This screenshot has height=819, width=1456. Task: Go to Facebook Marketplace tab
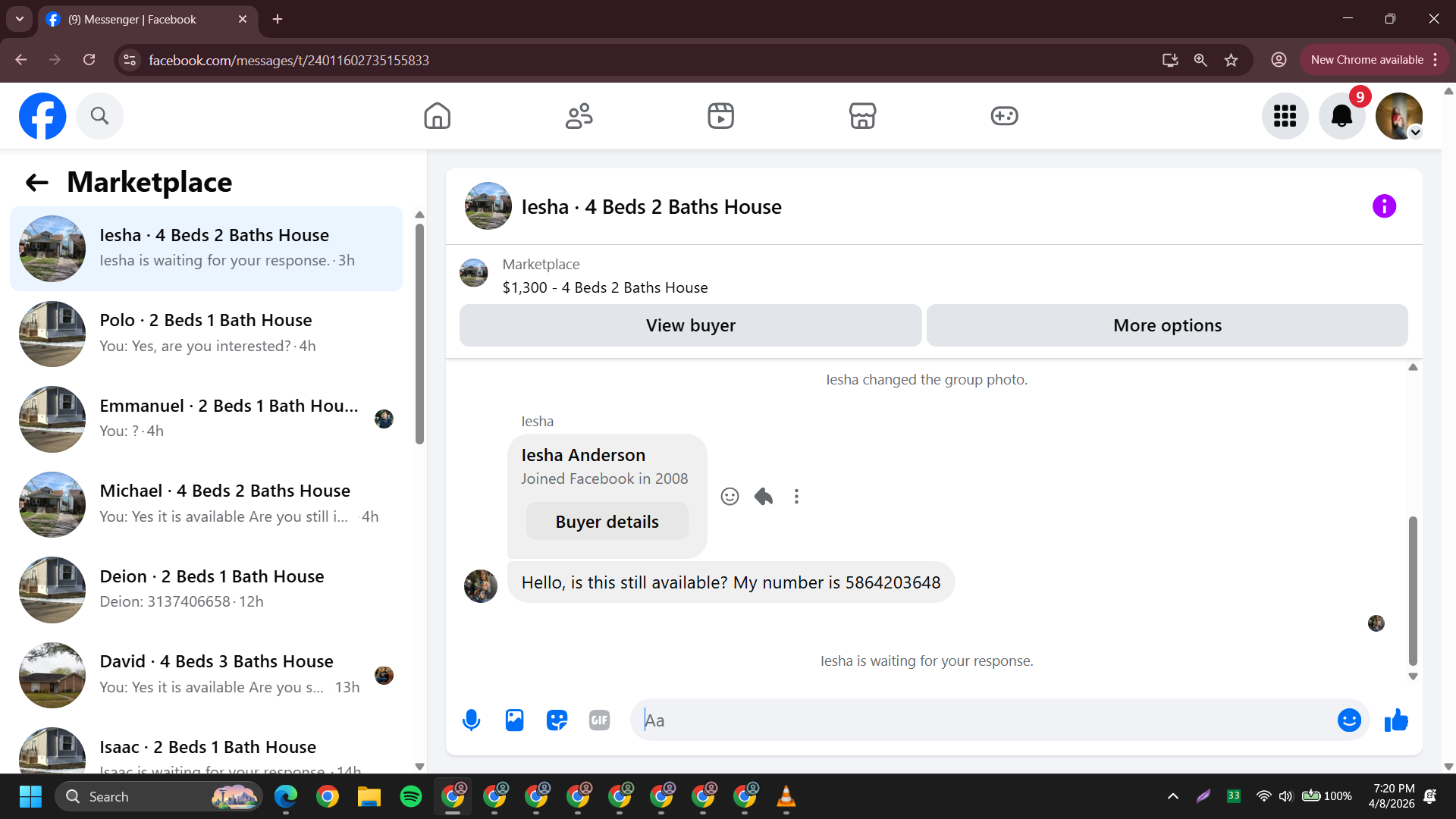(x=862, y=116)
